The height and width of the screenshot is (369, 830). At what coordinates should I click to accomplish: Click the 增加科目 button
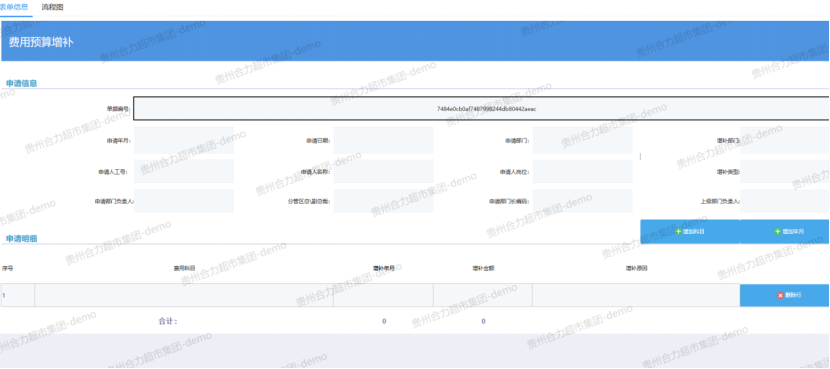pyautogui.click(x=690, y=231)
